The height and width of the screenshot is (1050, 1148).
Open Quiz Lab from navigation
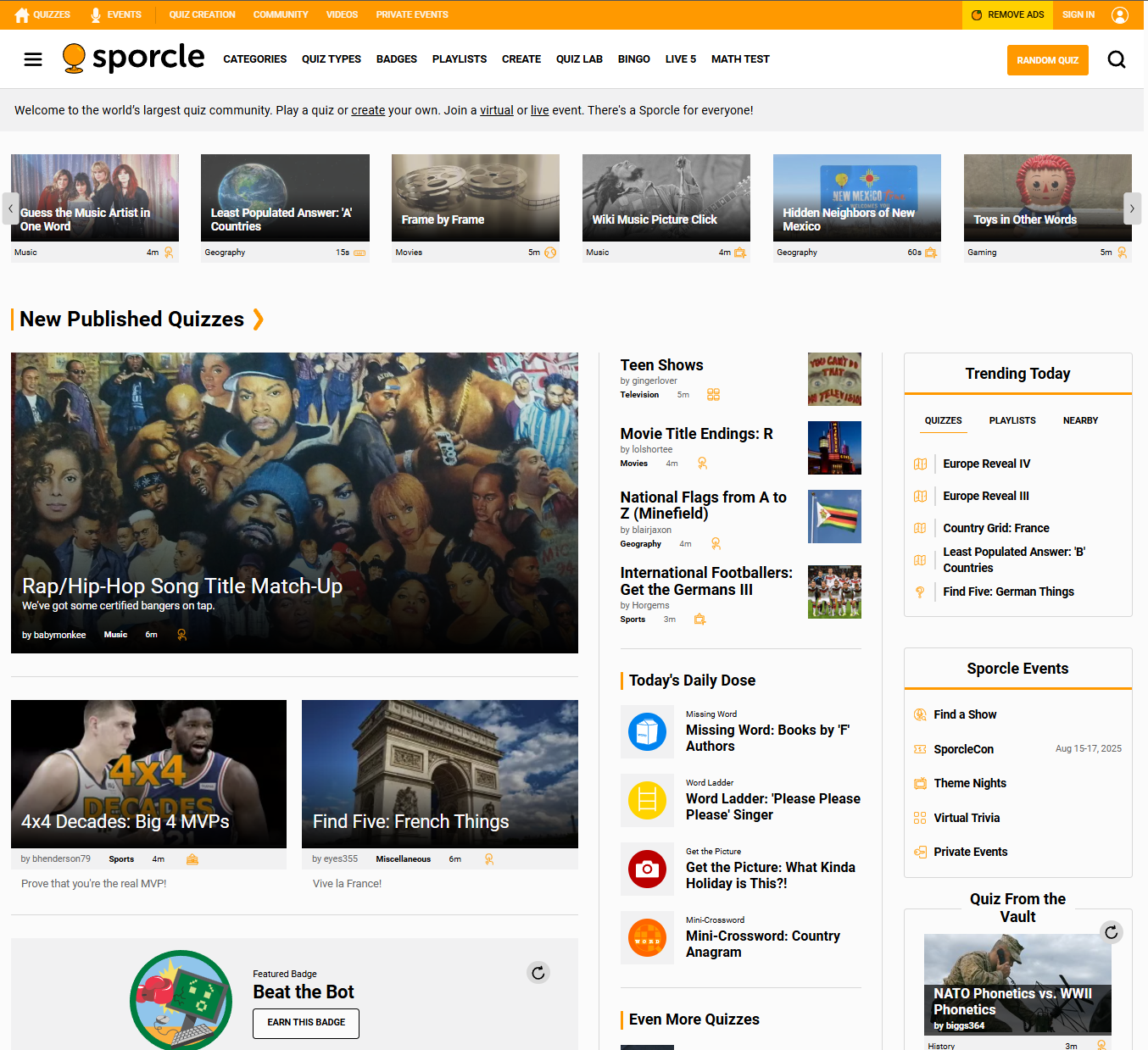click(579, 59)
